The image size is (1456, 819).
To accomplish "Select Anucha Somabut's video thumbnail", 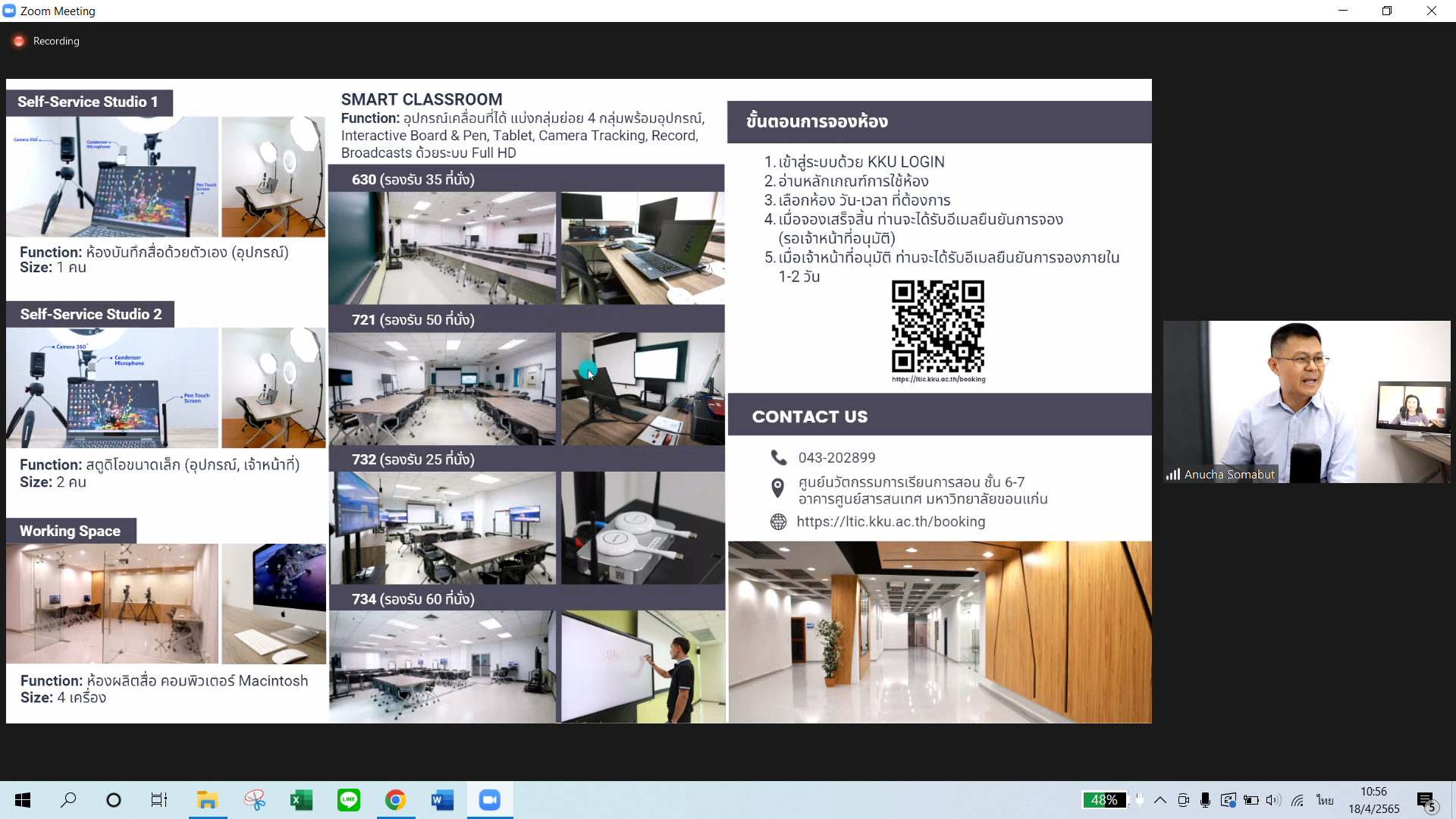I will pyautogui.click(x=1306, y=402).
